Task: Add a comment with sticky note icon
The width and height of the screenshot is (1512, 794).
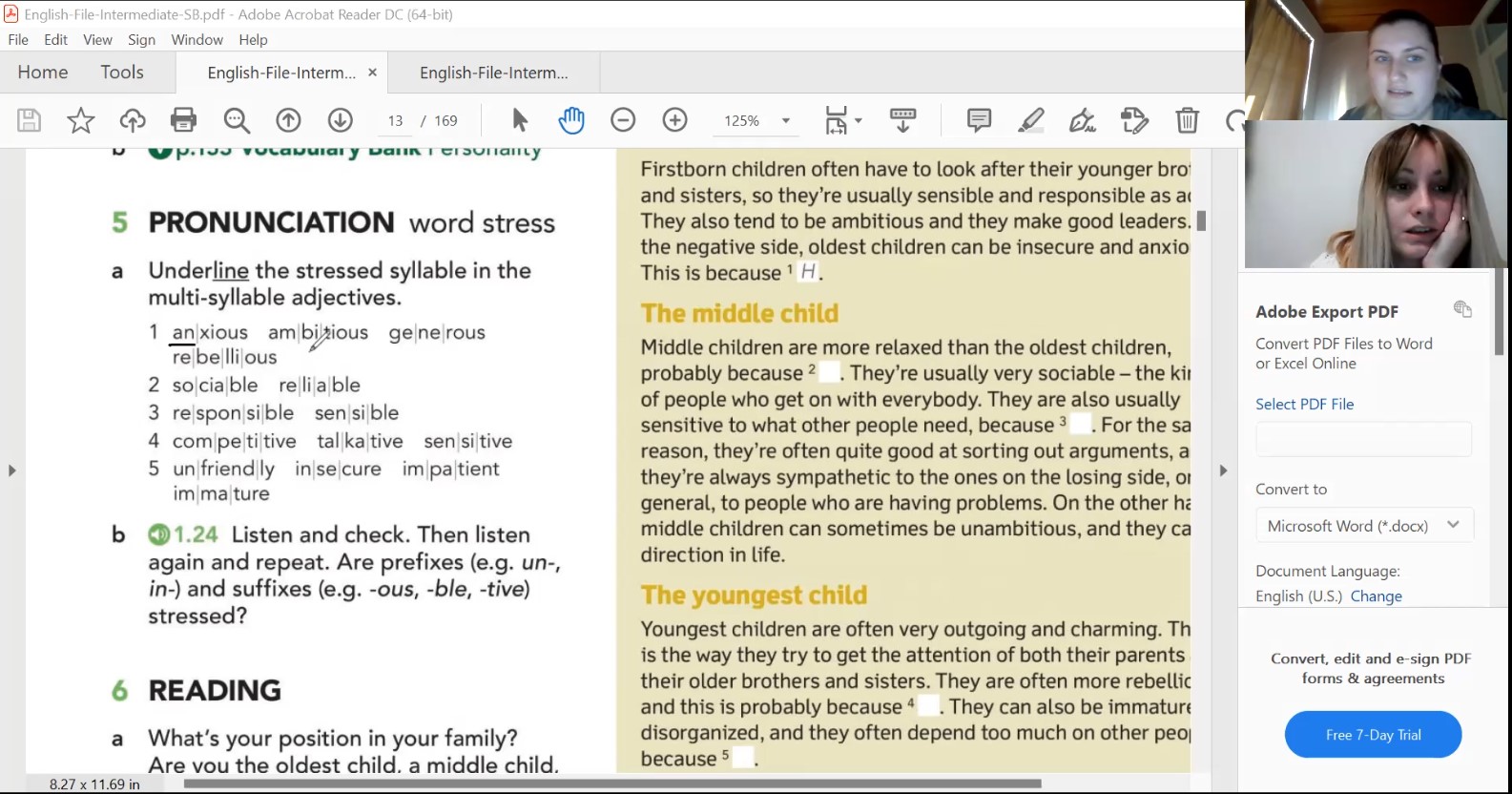Action: (x=979, y=120)
